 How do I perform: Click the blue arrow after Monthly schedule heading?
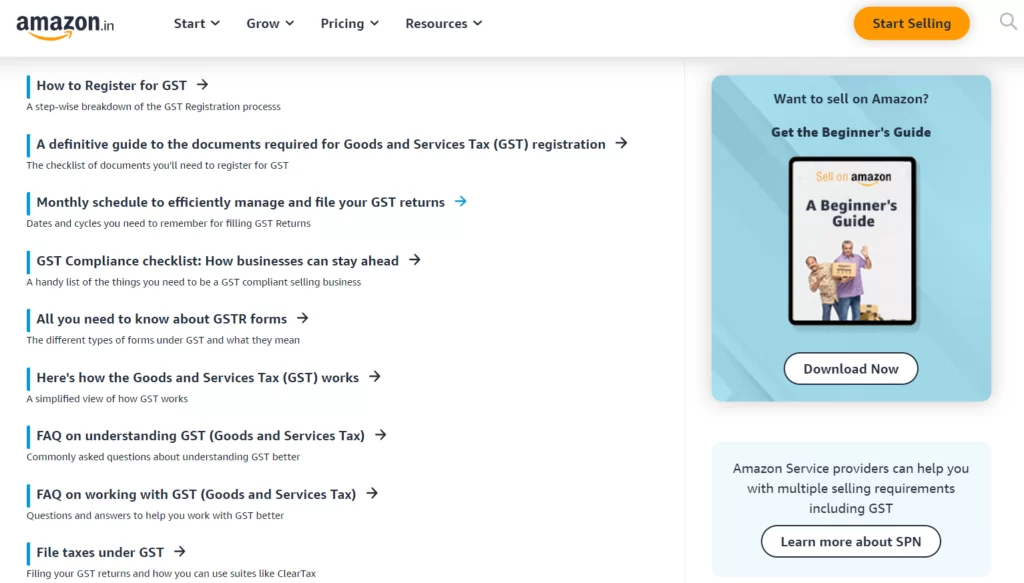460,202
